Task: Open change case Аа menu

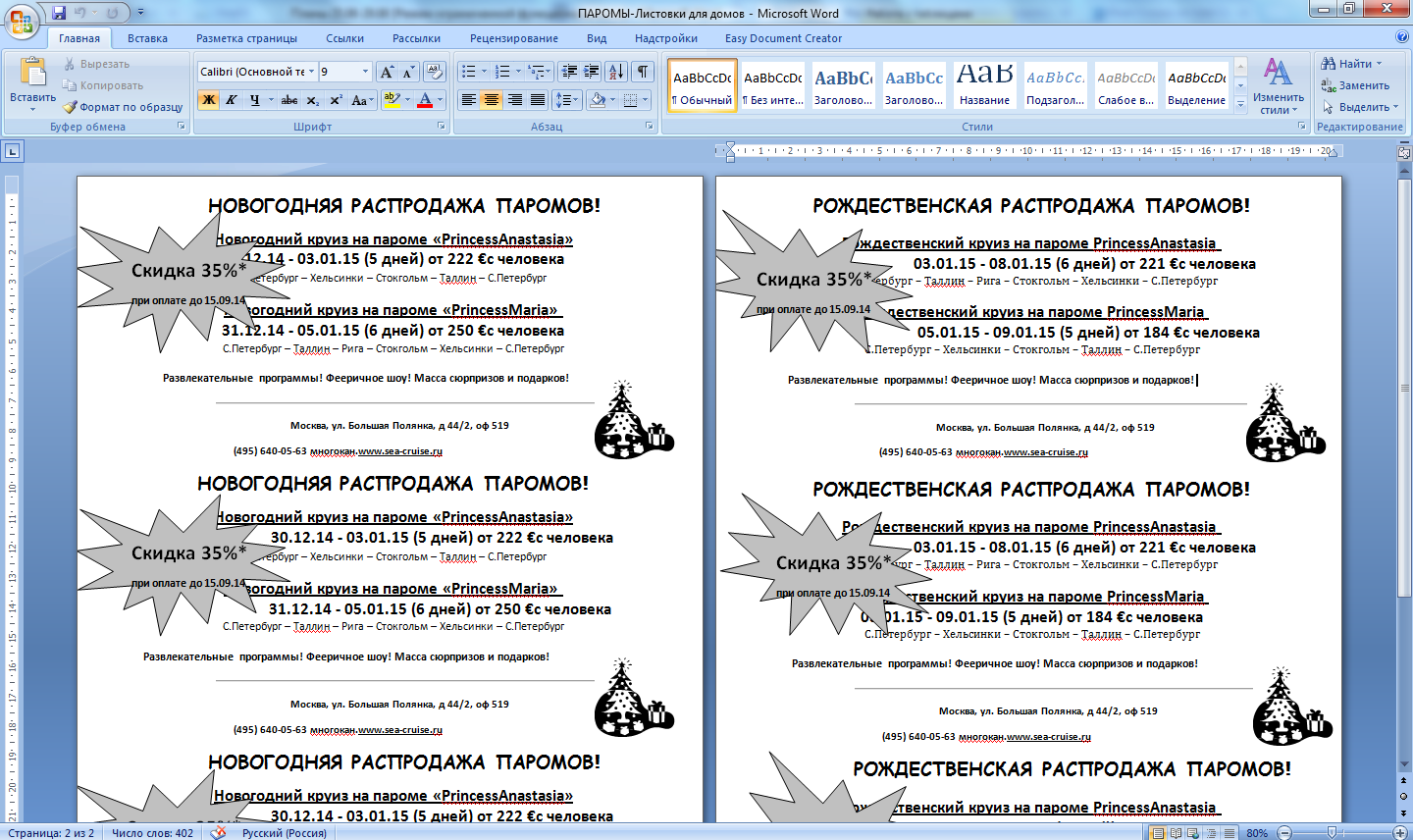Action: pos(361,100)
